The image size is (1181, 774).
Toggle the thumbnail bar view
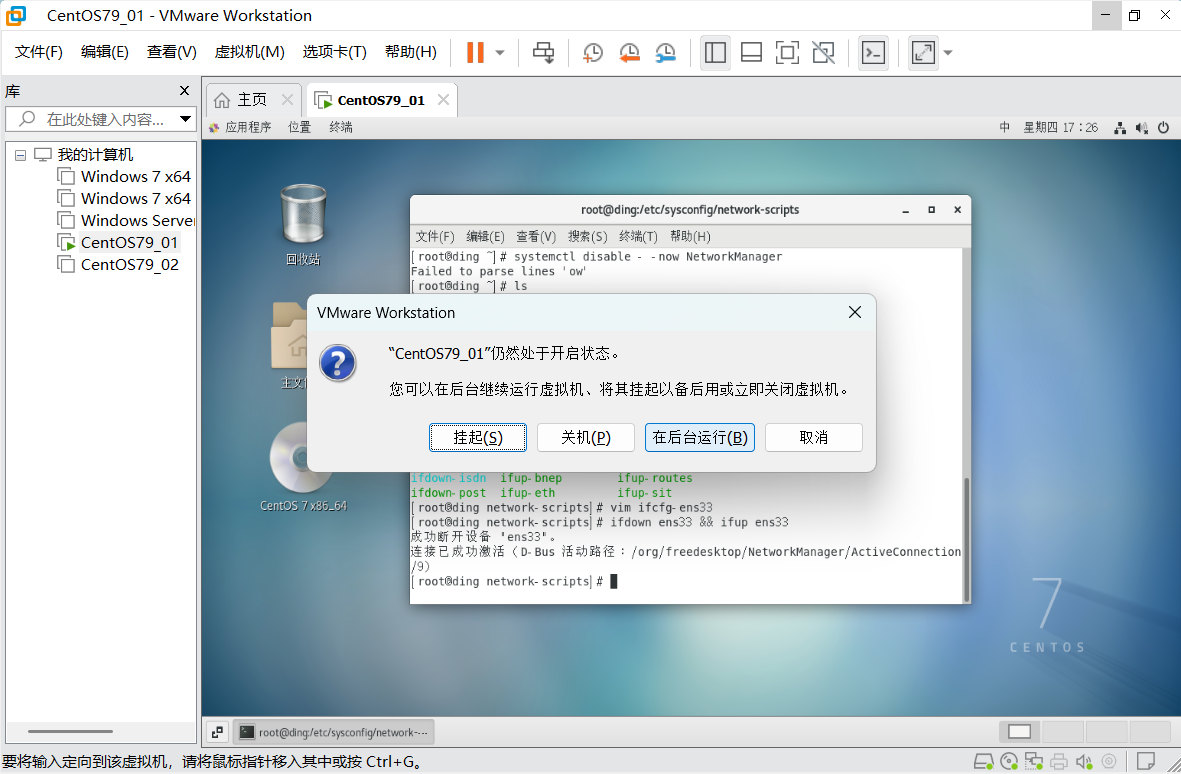751,53
